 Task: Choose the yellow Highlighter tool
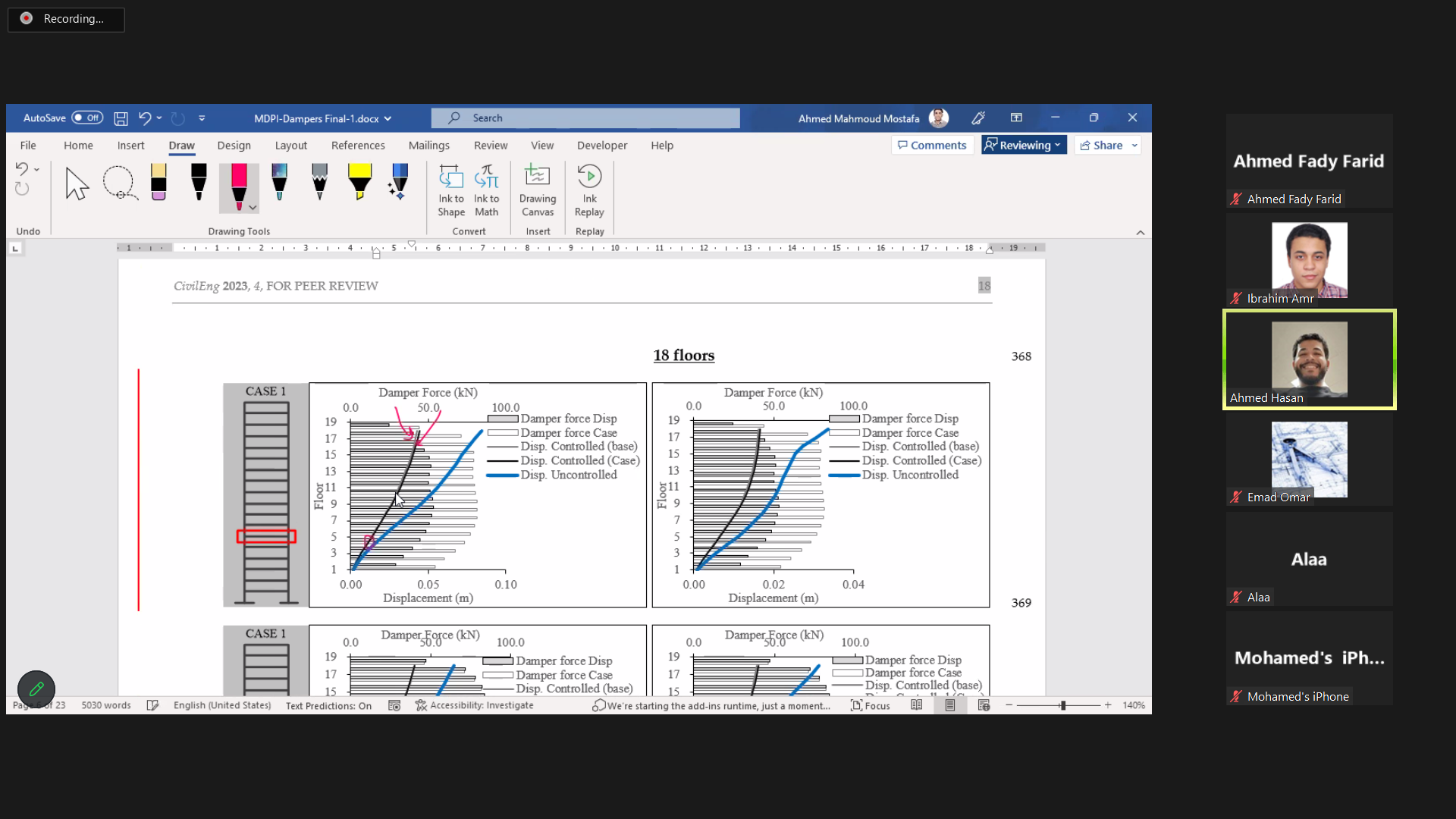359,183
